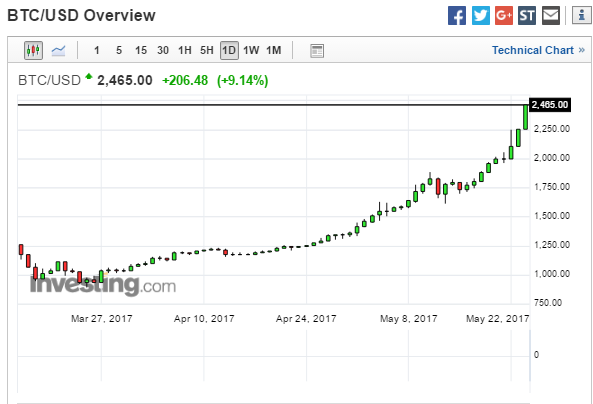Share on the StockTwits icon
Viewport: 593px width, 404px height.
point(527,16)
